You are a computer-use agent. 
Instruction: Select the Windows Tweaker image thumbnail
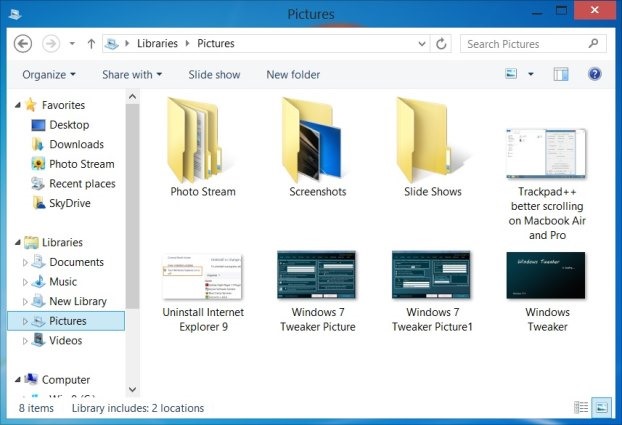click(x=546, y=275)
